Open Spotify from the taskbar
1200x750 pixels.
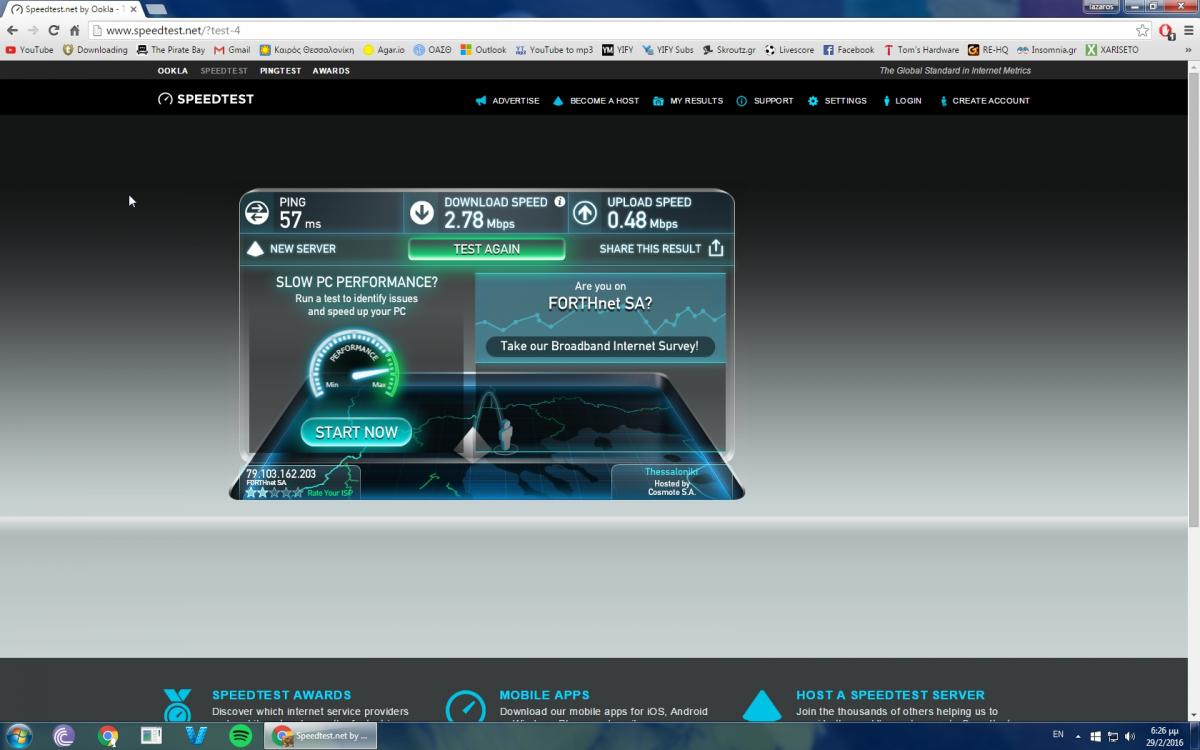coord(240,736)
